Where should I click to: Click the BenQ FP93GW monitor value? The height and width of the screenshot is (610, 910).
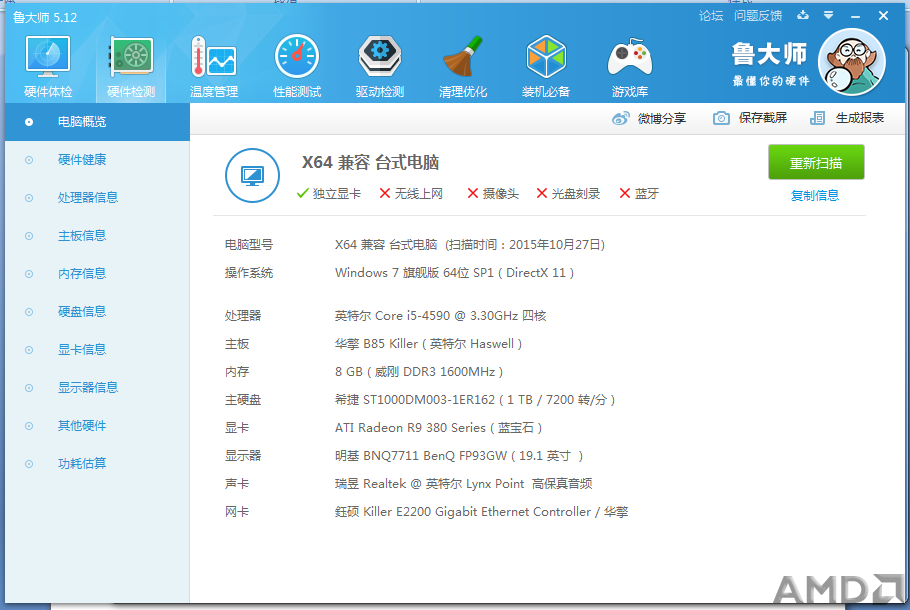pyautogui.click(x=459, y=456)
